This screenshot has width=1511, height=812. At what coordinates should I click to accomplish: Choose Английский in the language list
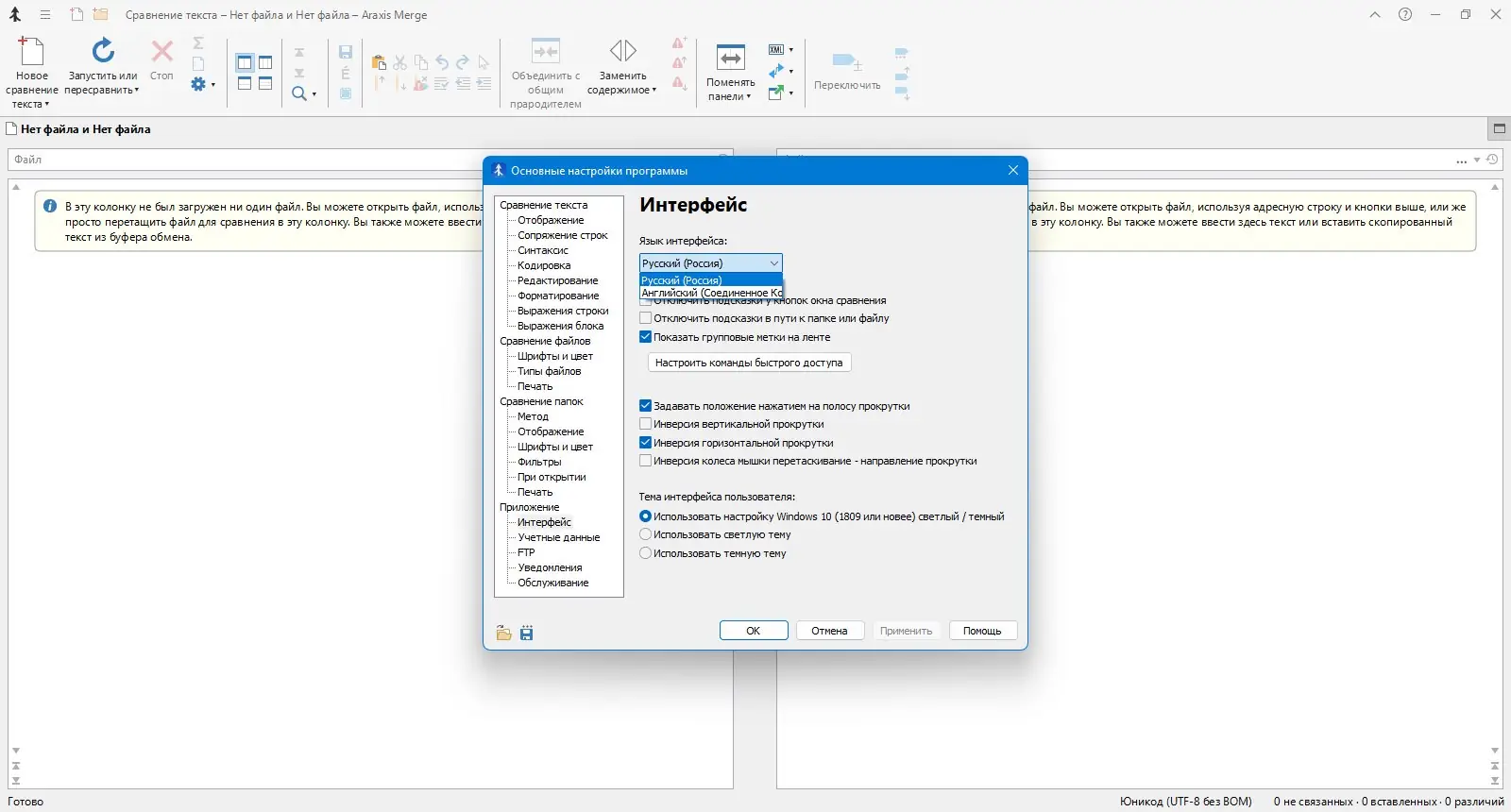click(711, 293)
